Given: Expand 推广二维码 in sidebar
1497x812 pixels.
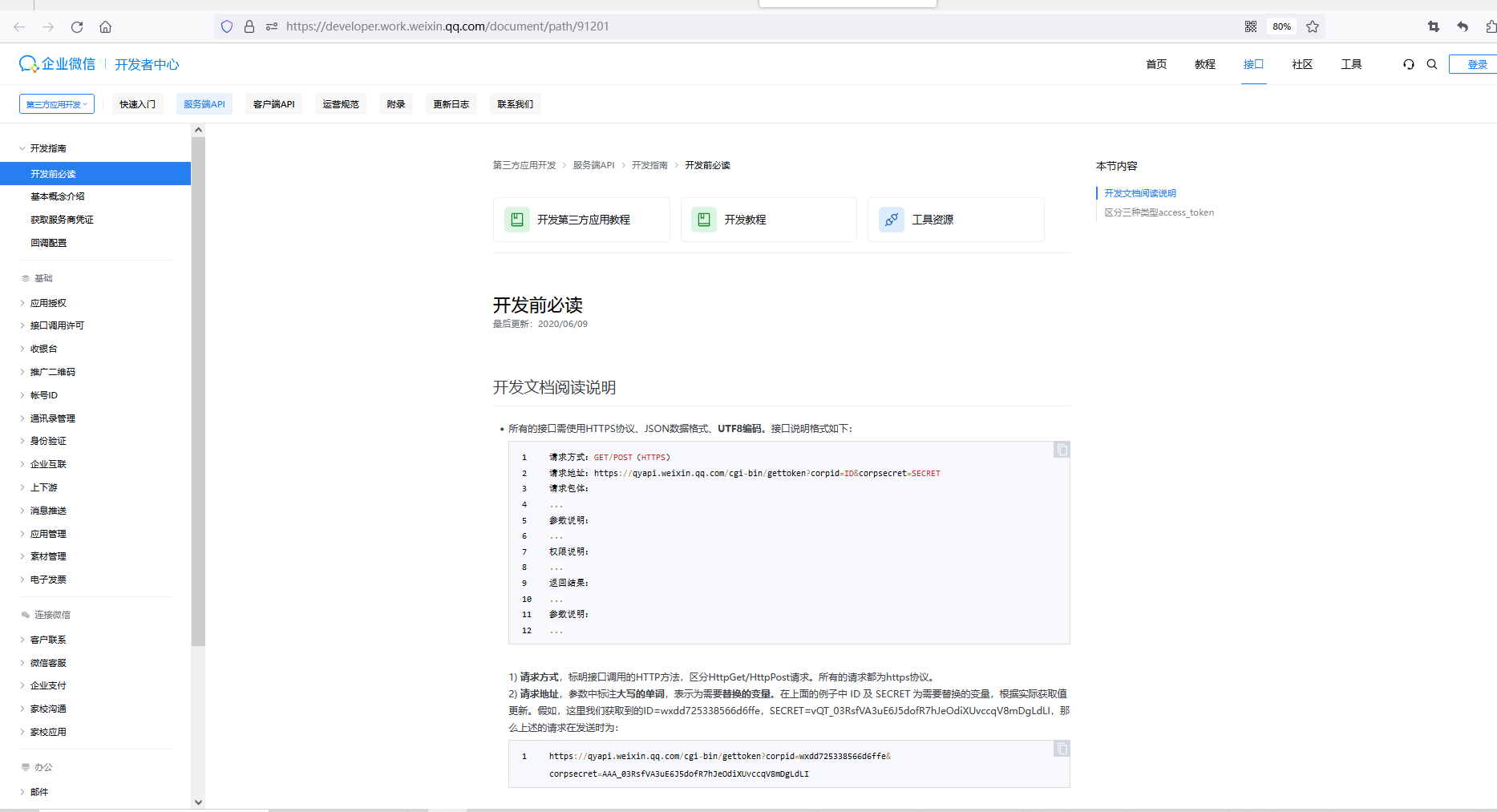Looking at the screenshot, I should pyautogui.click(x=53, y=372).
